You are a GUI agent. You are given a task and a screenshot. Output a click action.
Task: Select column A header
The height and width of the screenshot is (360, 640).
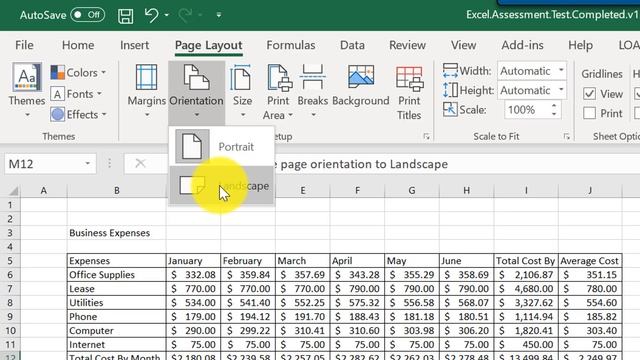point(44,191)
